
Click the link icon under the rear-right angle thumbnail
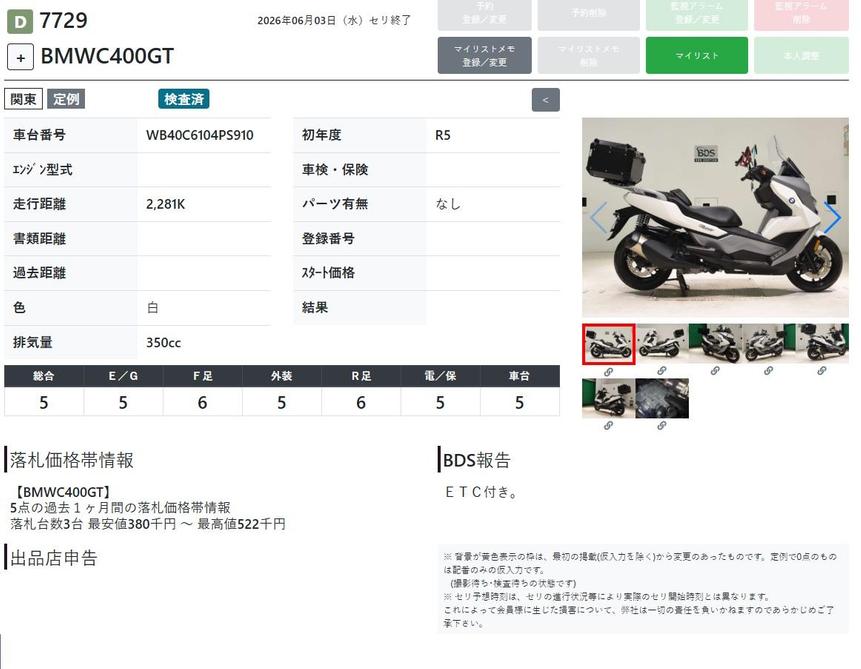coord(821,371)
